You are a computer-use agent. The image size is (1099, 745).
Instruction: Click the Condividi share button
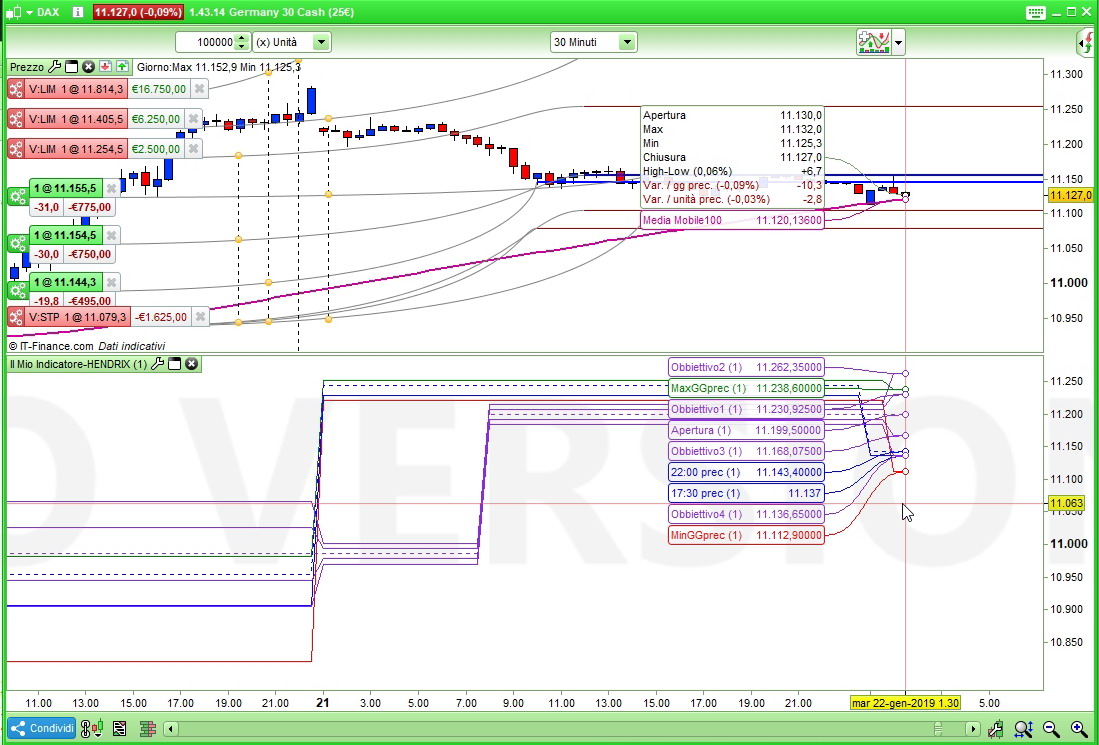(41, 728)
